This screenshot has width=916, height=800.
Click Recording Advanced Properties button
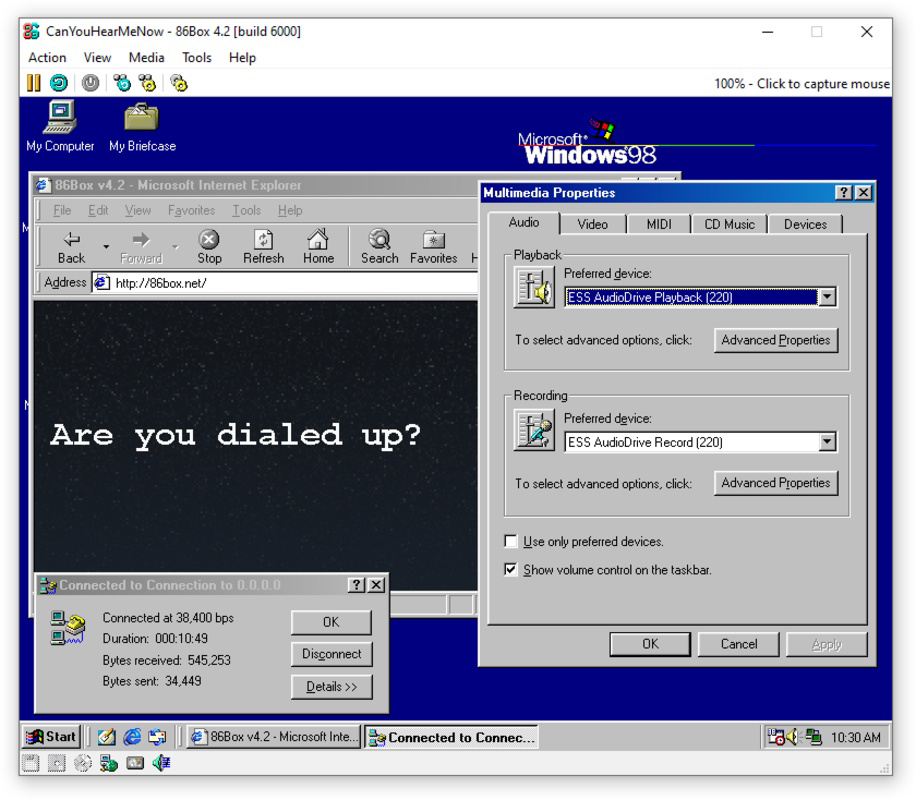tap(775, 483)
